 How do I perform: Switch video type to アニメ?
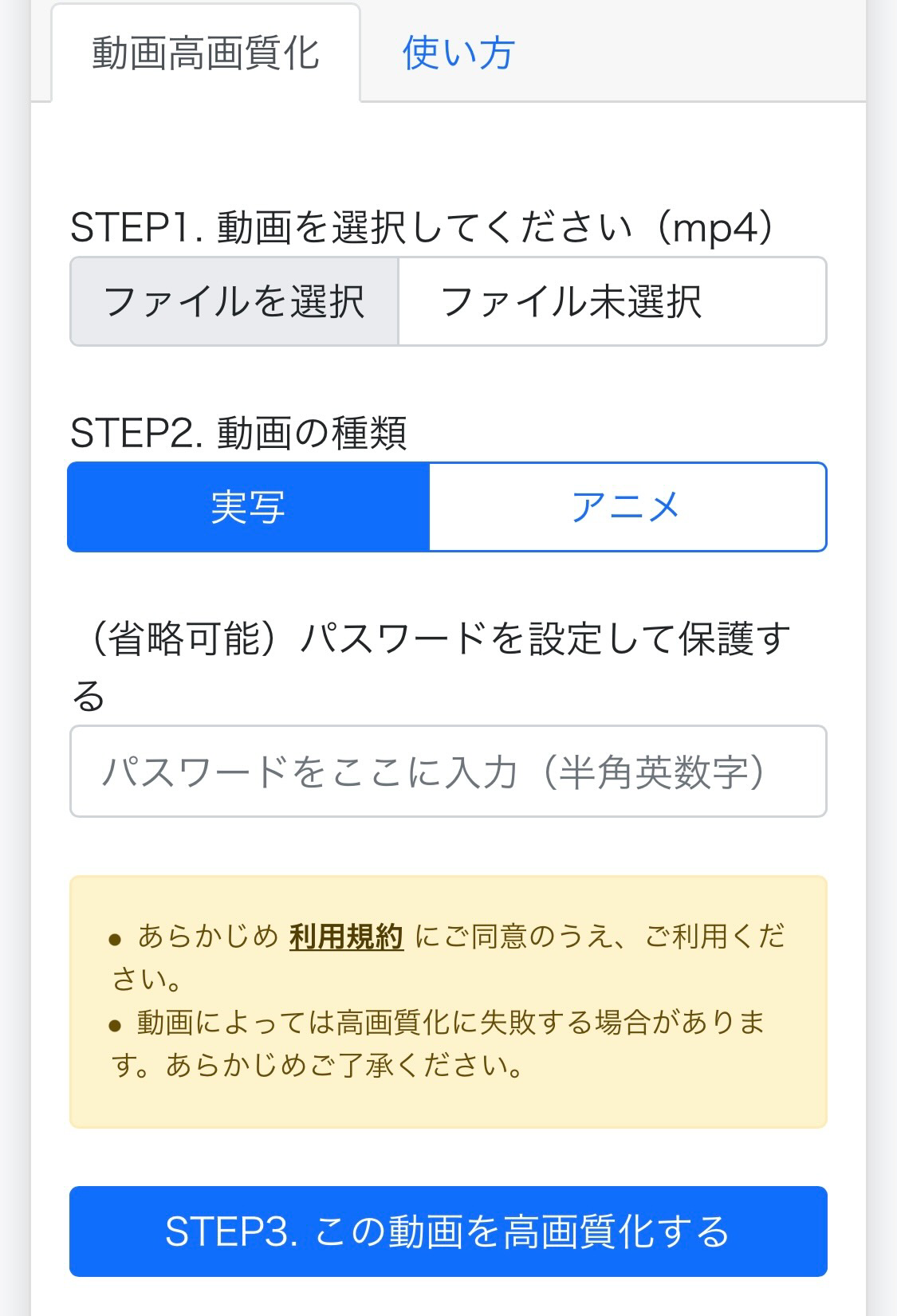(x=627, y=507)
